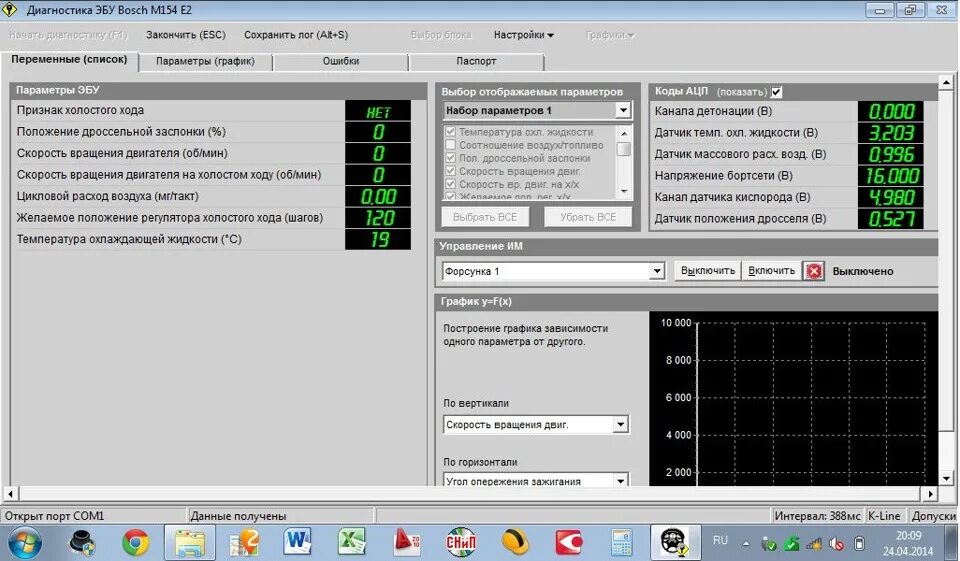Screen dimensions: 960x561
Task: Open the calculator icon in the taskbar
Action: point(622,543)
